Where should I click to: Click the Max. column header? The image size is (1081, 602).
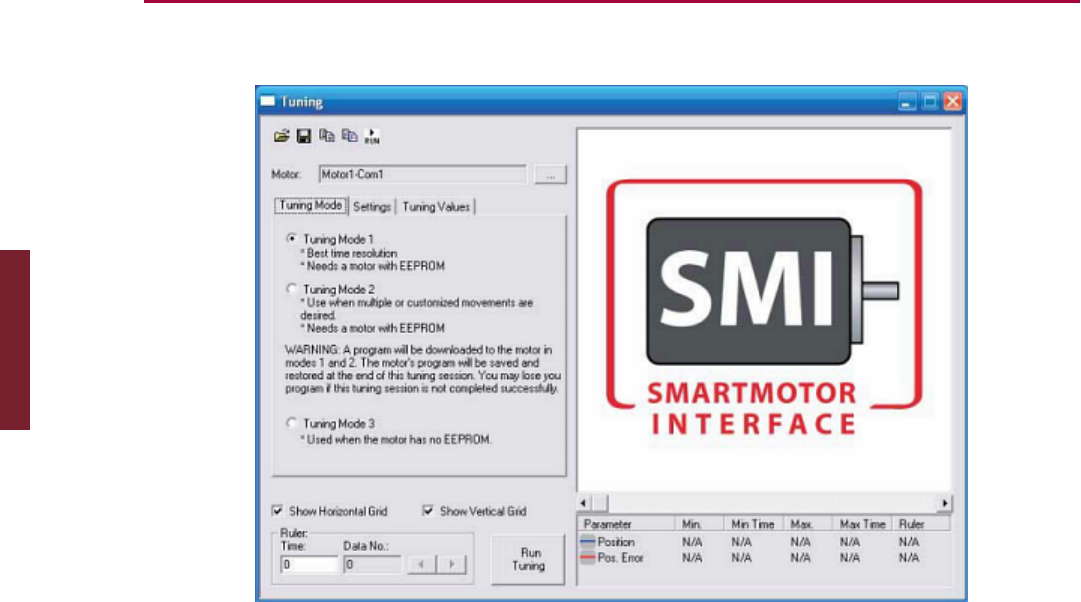pos(808,524)
